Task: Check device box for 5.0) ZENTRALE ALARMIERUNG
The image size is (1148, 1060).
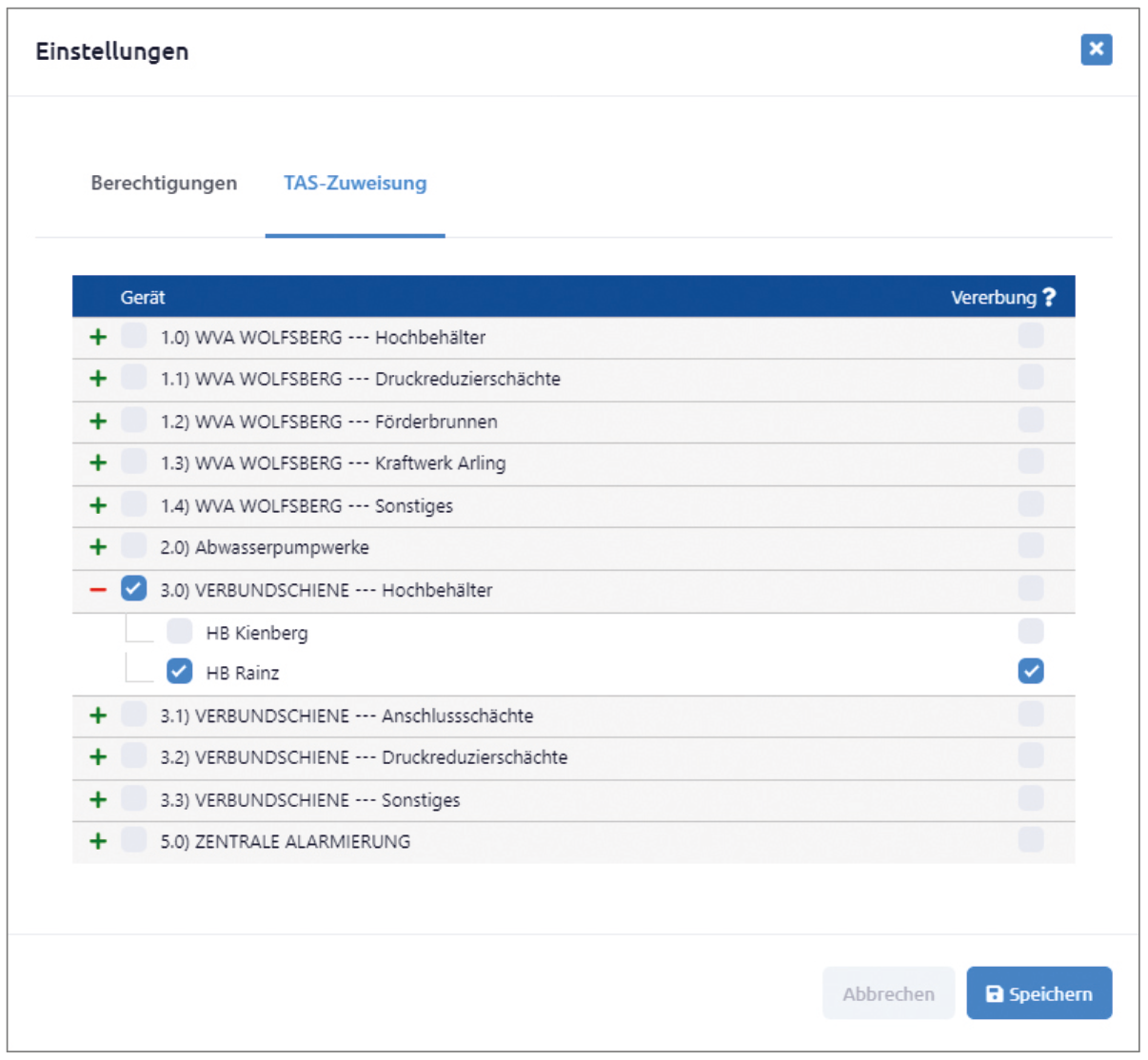Action: click(x=133, y=840)
